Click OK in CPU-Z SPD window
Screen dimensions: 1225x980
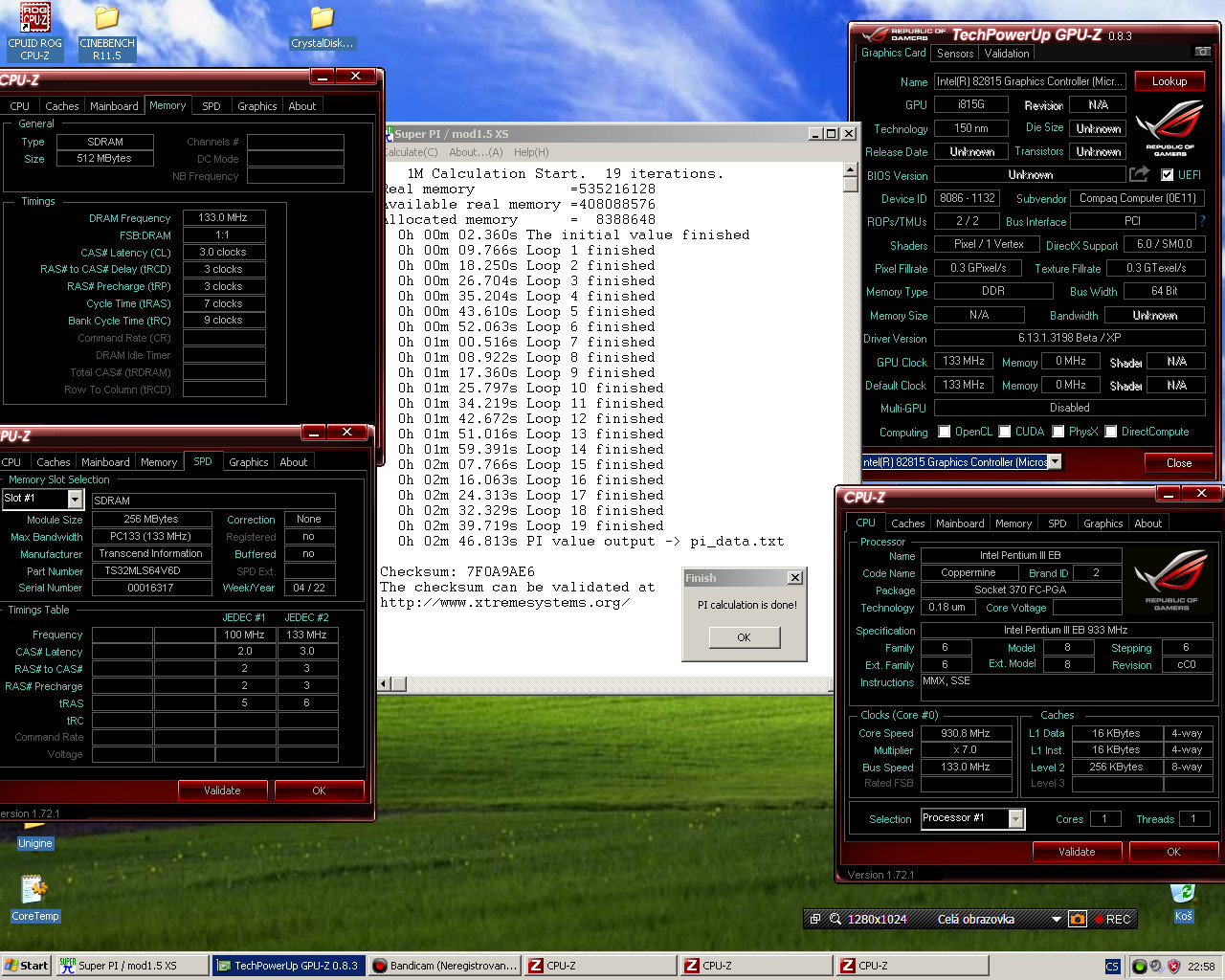click(319, 791)
